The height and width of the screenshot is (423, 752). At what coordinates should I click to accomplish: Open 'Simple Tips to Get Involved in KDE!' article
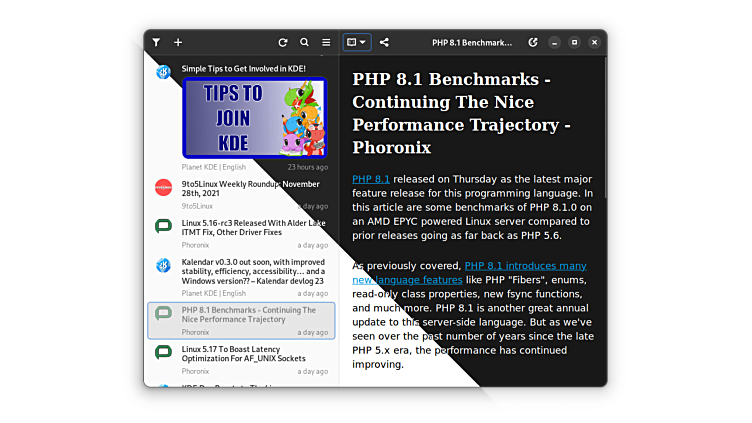243,69
